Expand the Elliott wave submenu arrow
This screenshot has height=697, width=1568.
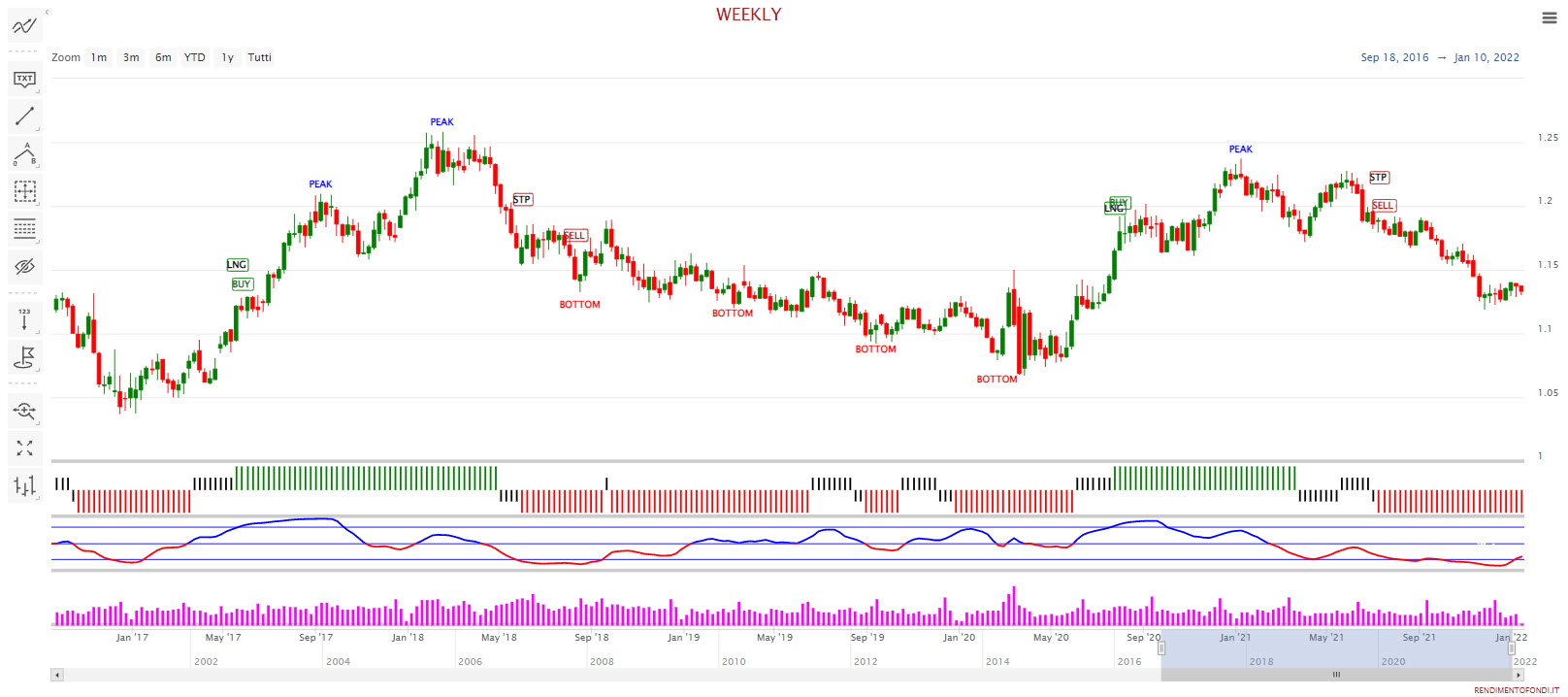point(38,166)
